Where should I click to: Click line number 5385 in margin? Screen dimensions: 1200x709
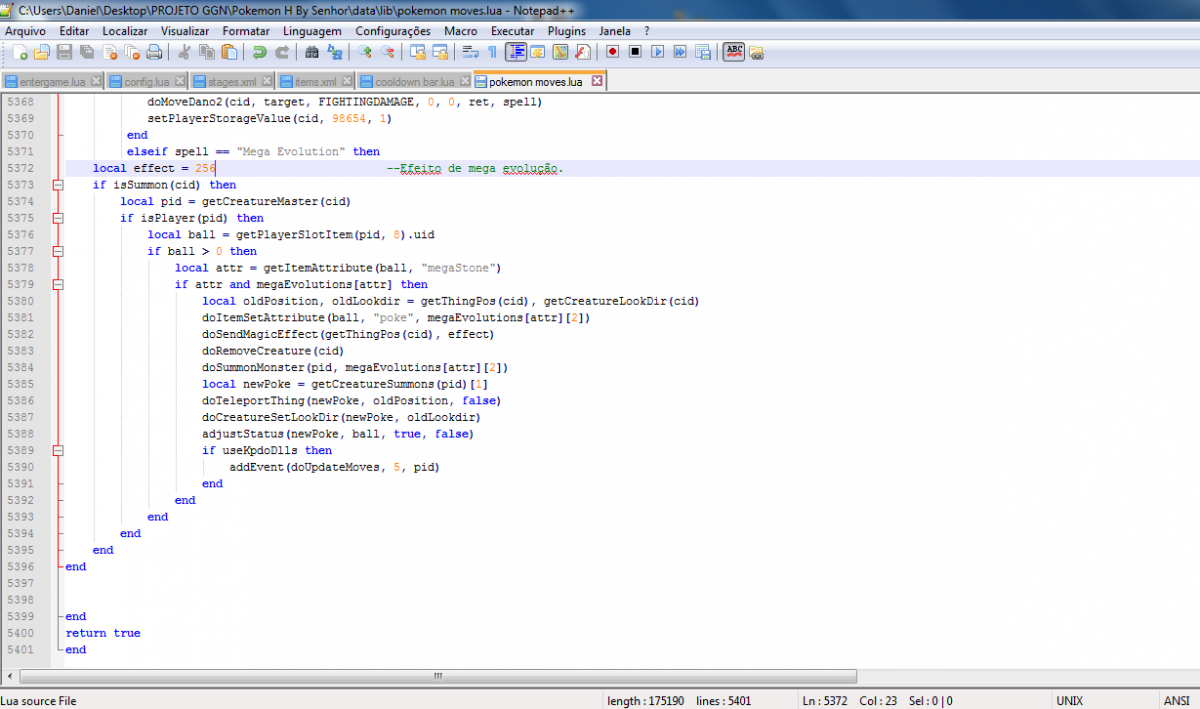click(x=20, y=384)
